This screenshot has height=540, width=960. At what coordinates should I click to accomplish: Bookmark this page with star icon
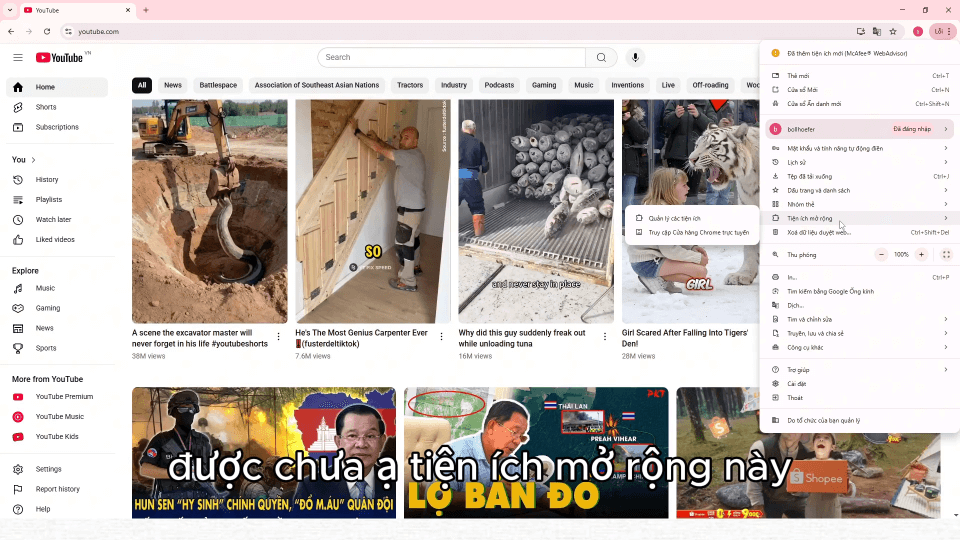(x=893, y=31)
